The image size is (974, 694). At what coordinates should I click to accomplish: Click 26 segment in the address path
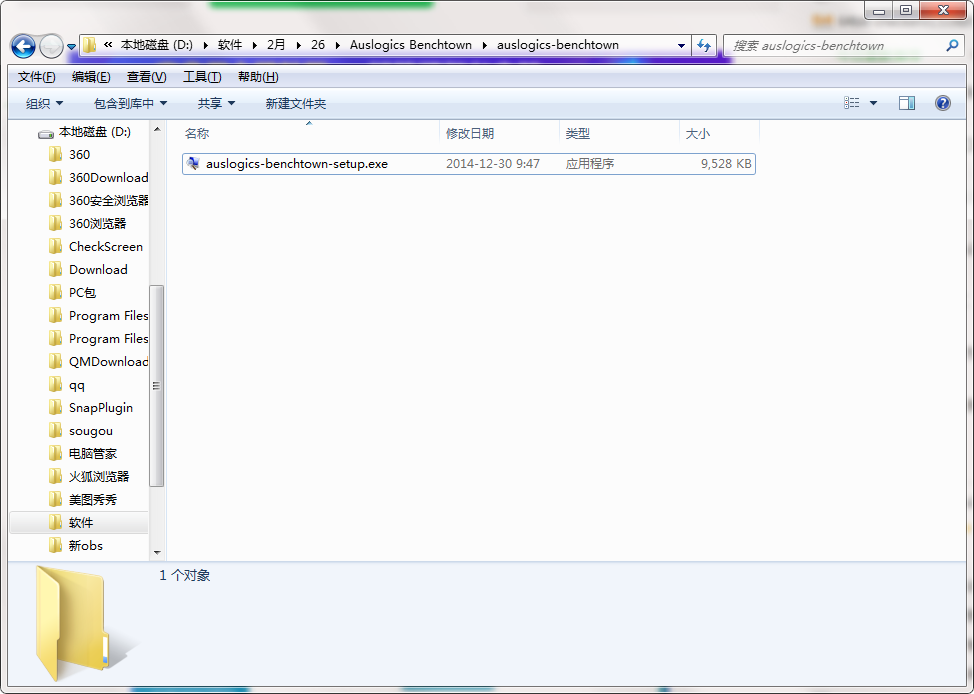318,45
